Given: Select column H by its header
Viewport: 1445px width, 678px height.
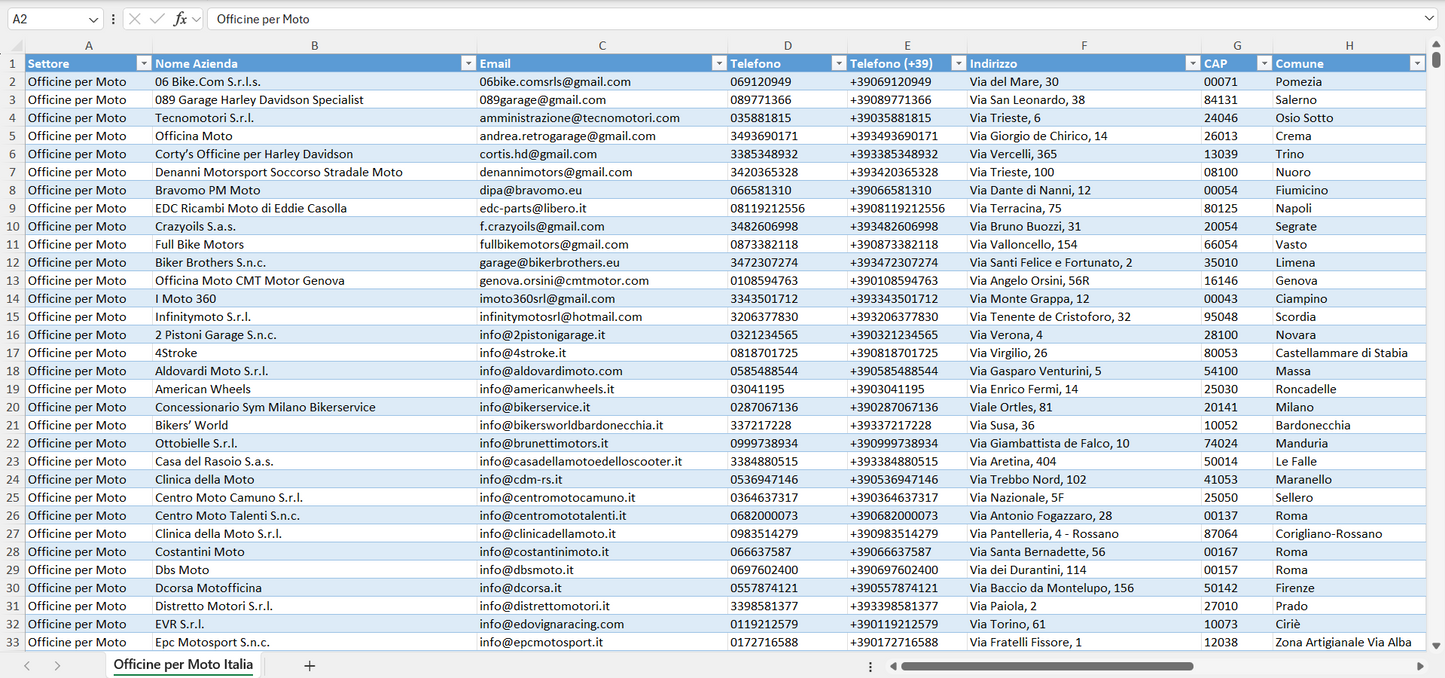Looking at the screenshot, I should [x=1349, y=45].
